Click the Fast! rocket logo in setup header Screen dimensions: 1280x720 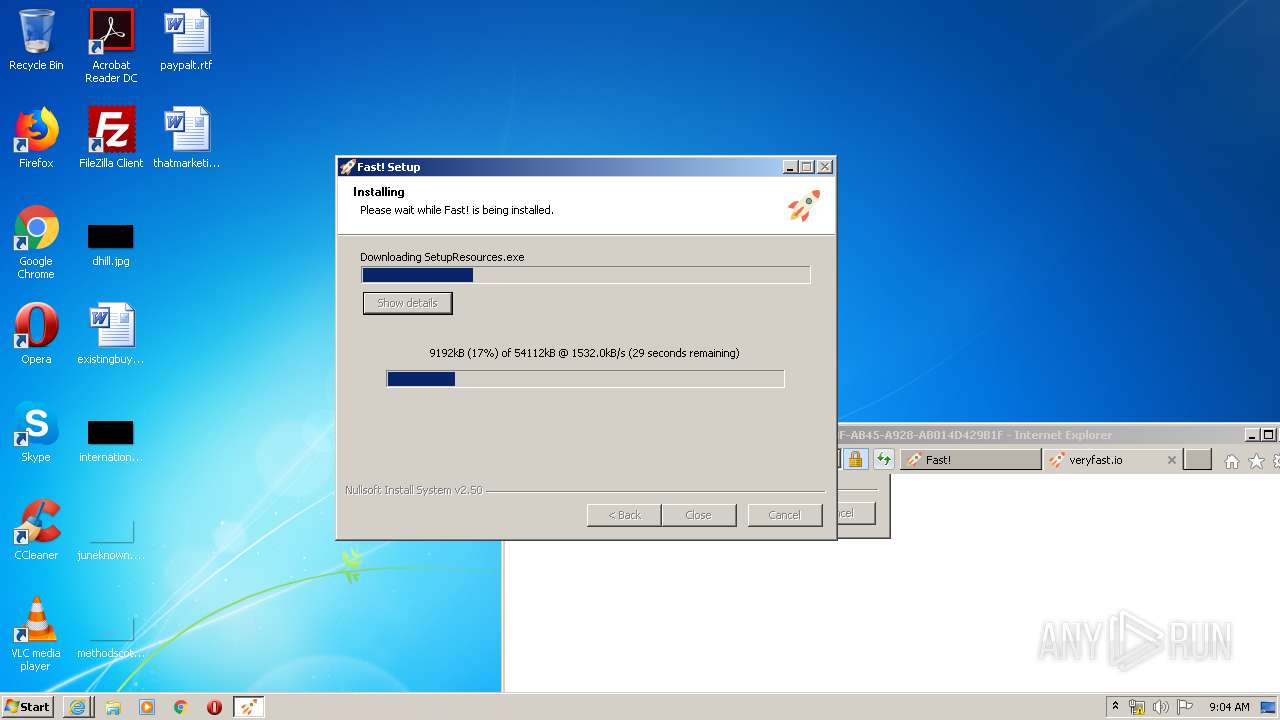804,205
